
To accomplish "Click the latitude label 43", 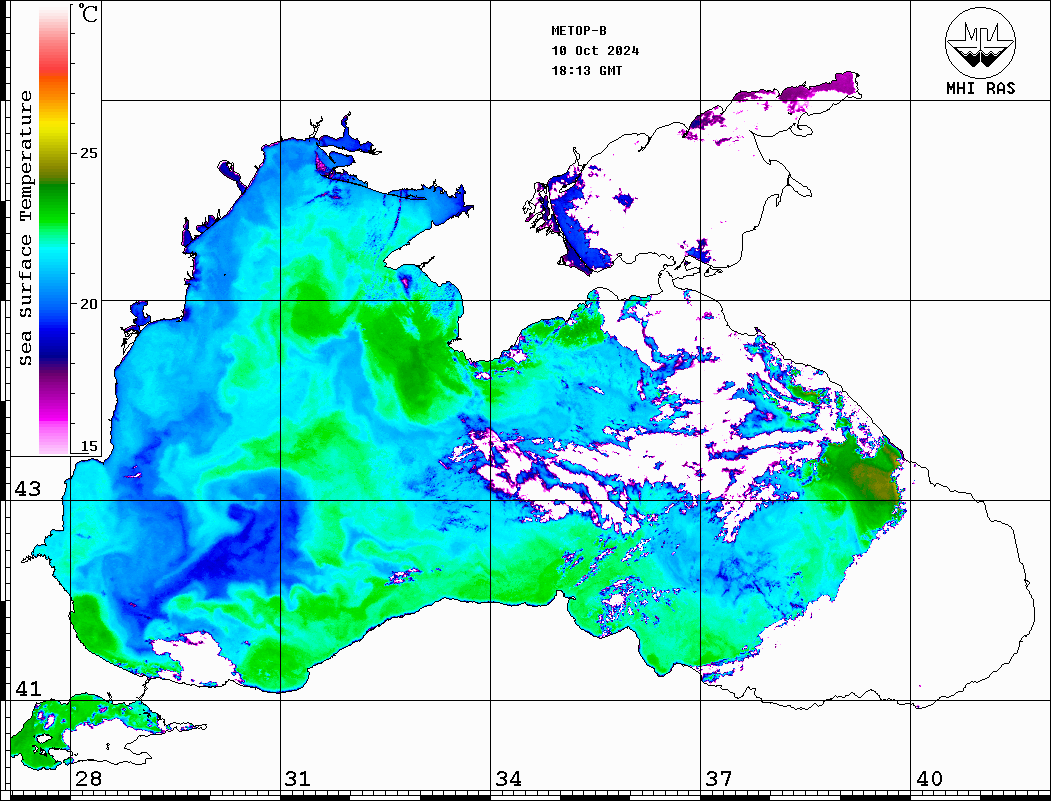I will coord(27,489).
